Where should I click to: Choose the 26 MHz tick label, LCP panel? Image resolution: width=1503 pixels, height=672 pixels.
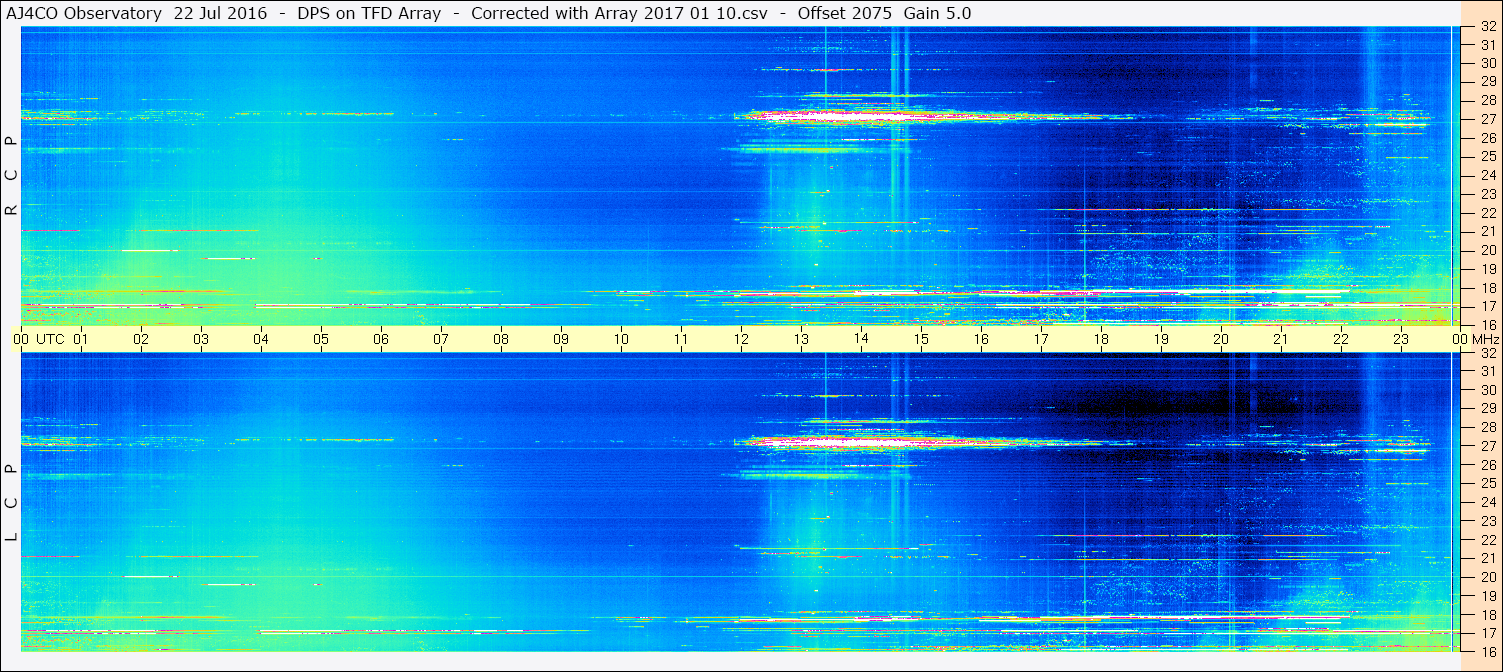(x=1487, y=464)
